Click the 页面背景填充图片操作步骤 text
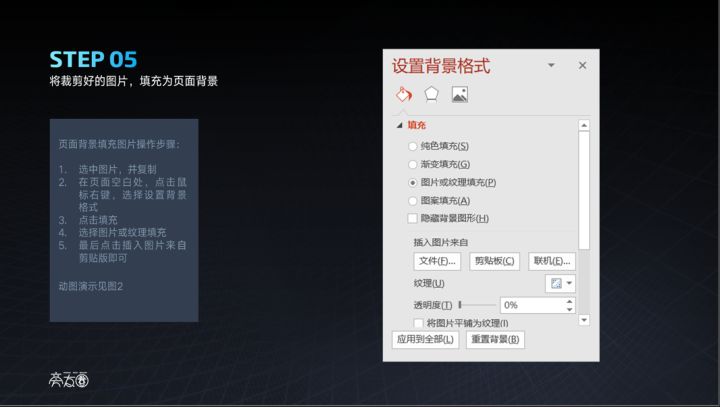 tap(119, 144)
